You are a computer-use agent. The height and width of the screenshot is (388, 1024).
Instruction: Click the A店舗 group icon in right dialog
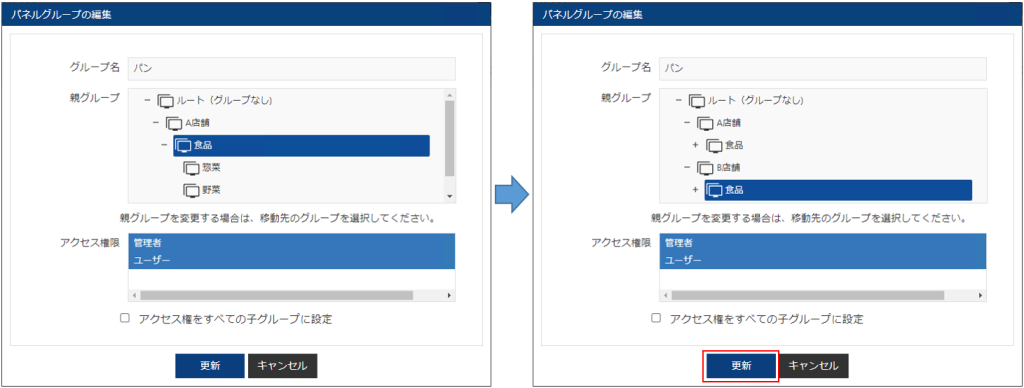click(x=705, y=123)
